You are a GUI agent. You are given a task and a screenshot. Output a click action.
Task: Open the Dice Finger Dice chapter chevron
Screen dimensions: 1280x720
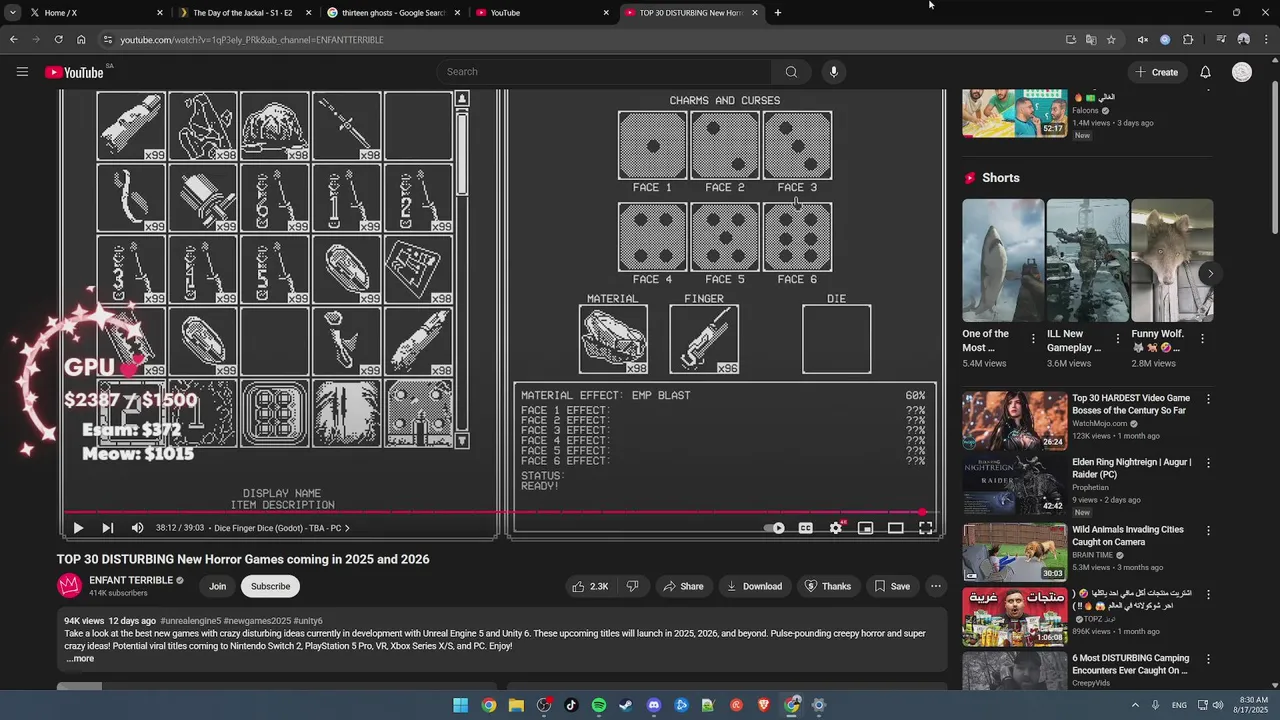pos(347,528)
